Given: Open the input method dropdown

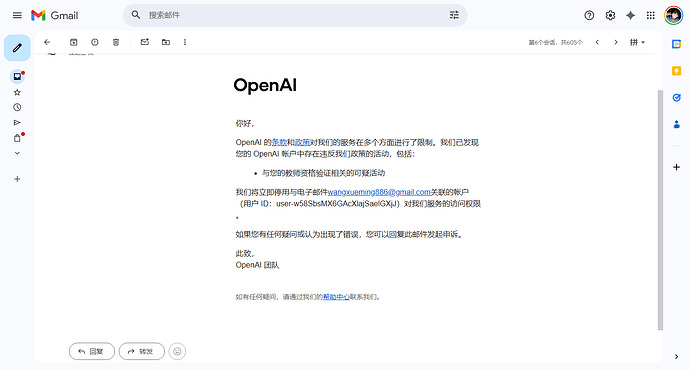Looking at the screenshot, I should pyautogui.click(x=637, y=42).
